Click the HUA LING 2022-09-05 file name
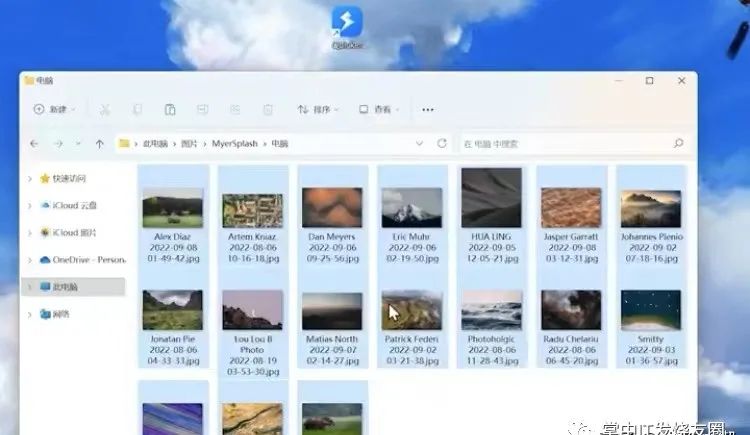 click(x=492, y=247)
